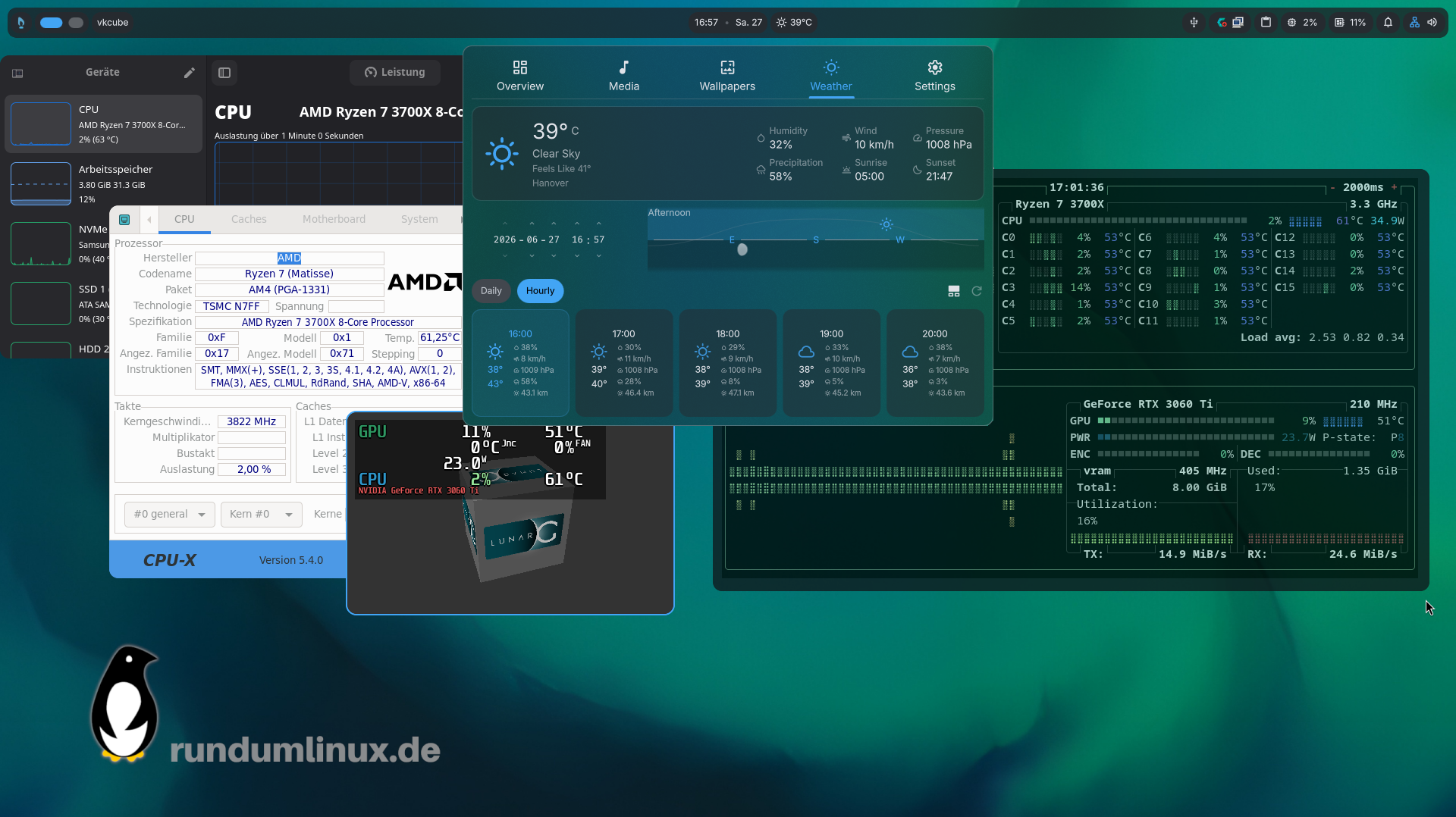Click the 16:57 clock in top bar
The height and width of the screenshot is (817, 1456).
[706, 23]
